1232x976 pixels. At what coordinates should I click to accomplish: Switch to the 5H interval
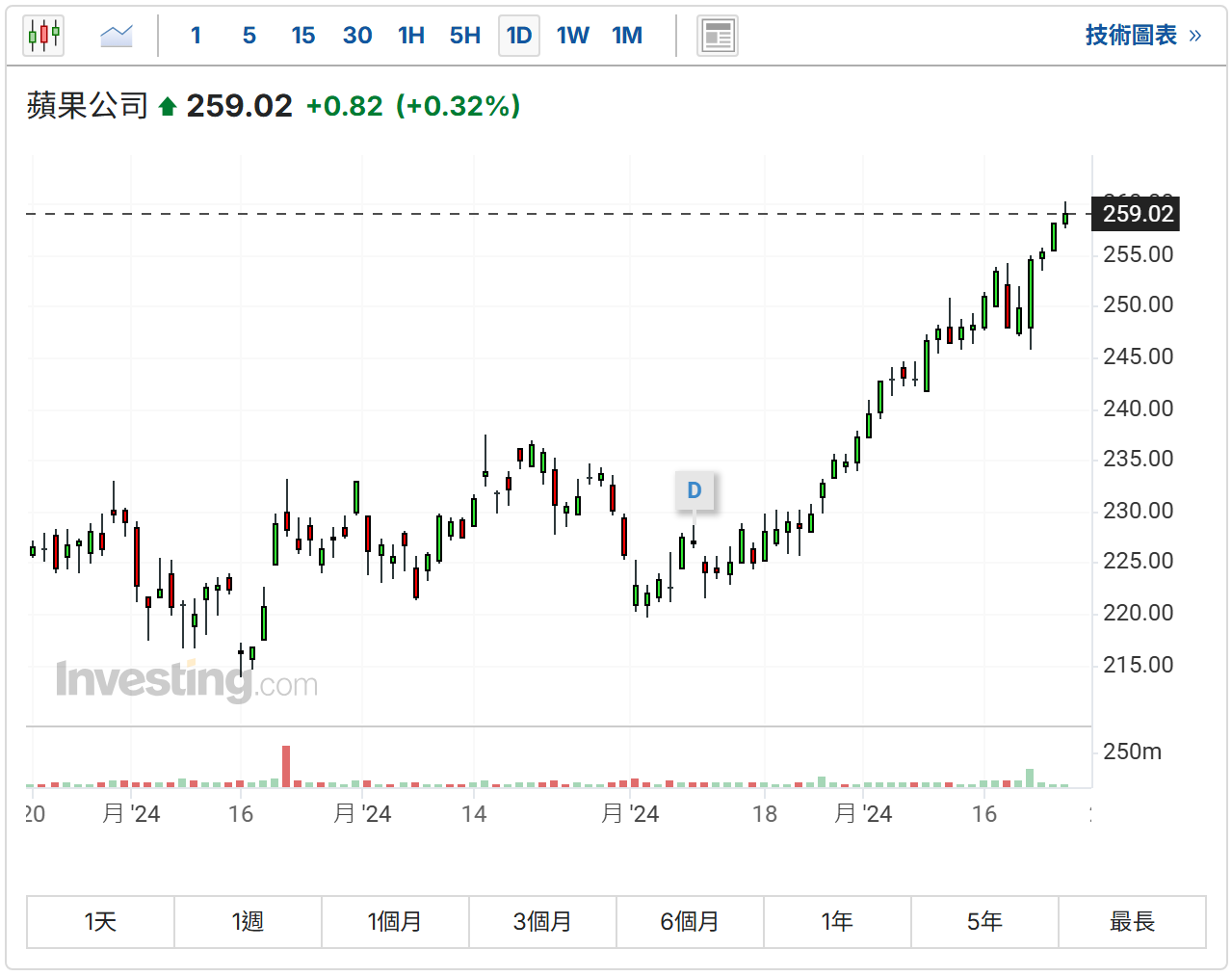(464, 36)
